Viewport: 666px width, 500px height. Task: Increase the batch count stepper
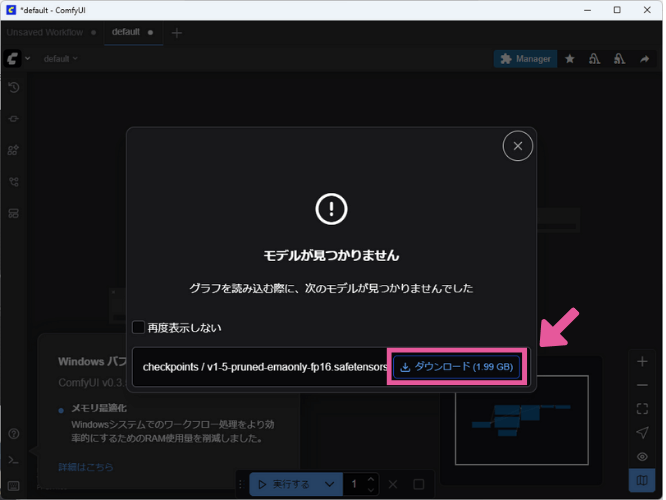pos(371,479)
